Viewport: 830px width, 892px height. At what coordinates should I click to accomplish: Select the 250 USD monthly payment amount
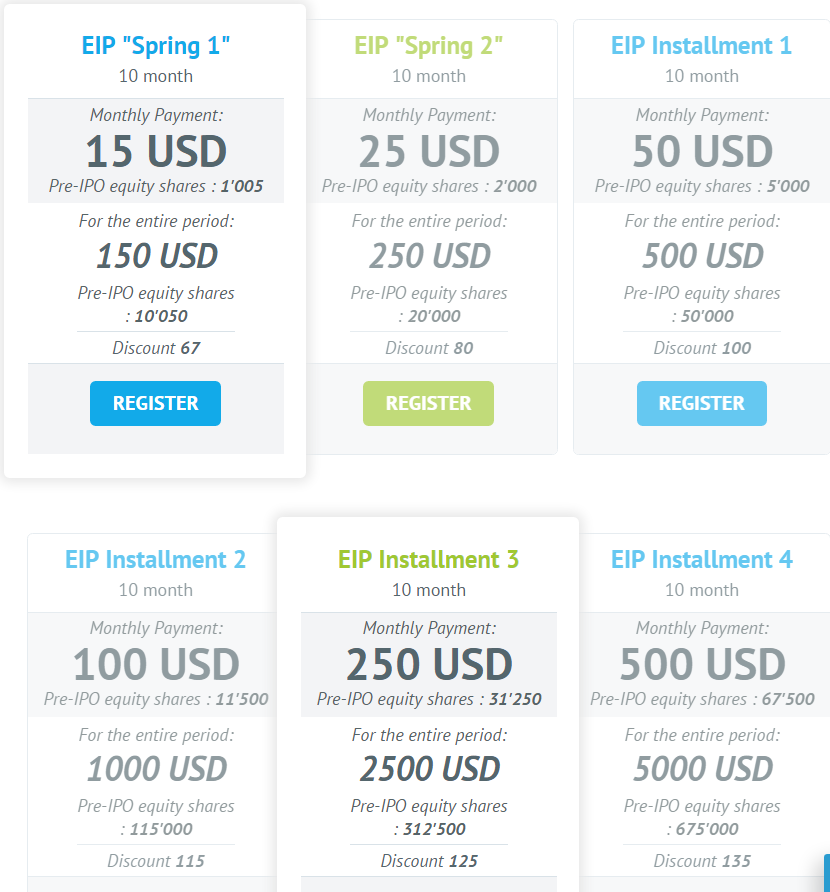pyautogui.click(x=429, y=664)
